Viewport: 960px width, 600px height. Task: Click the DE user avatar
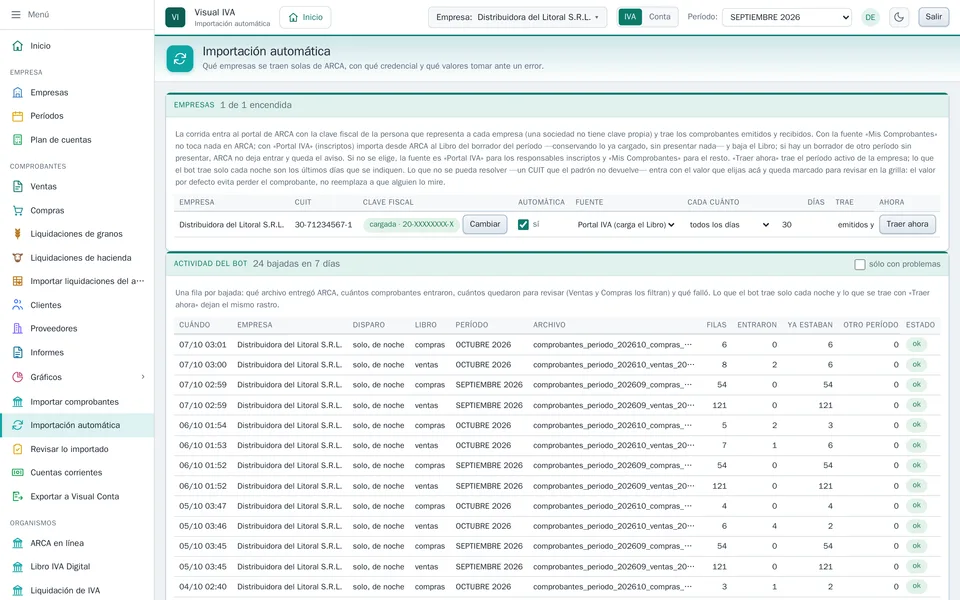(870, 17)
